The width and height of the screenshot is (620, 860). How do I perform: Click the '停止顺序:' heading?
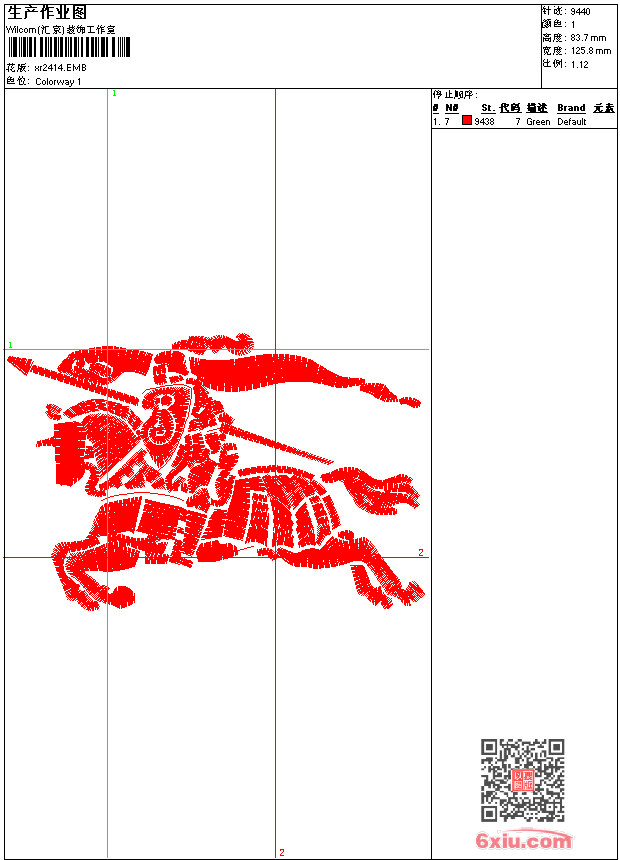(x=455, y=95)
